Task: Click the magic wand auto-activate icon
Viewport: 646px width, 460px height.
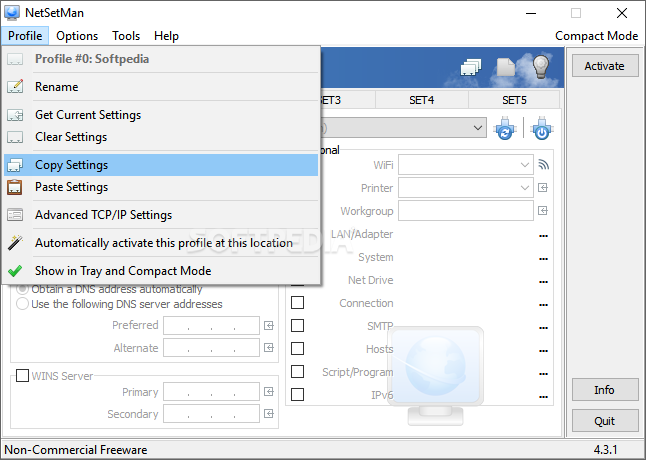Action: (15, 243)
